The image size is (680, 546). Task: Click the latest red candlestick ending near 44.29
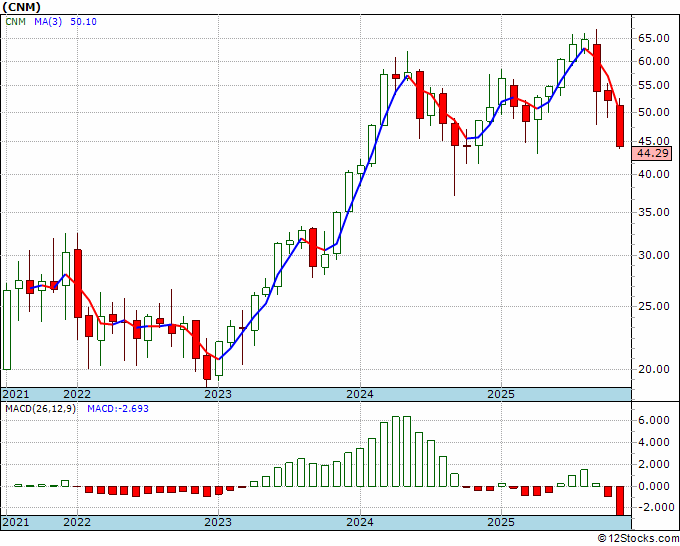620,126
